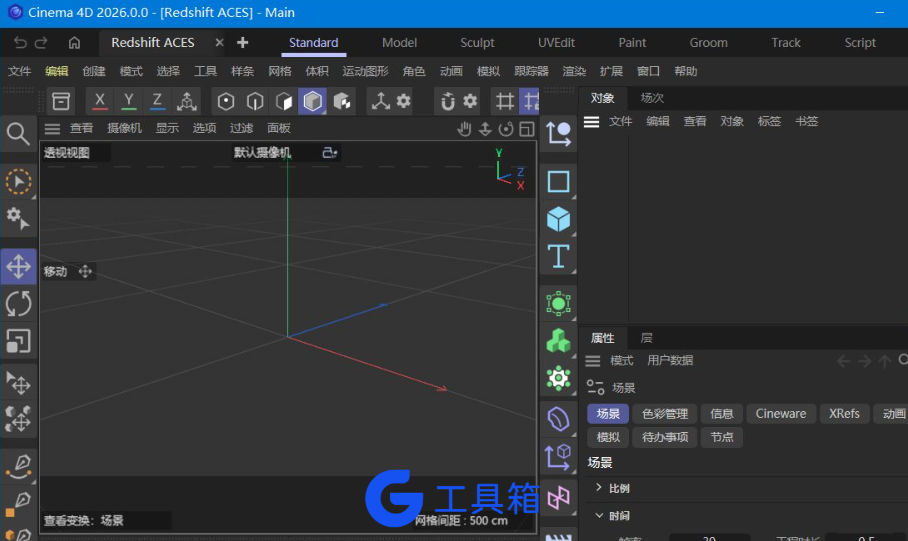This screenshot has width=908, height=541.
Task: Select Edges mode icon
Action: 255,101
